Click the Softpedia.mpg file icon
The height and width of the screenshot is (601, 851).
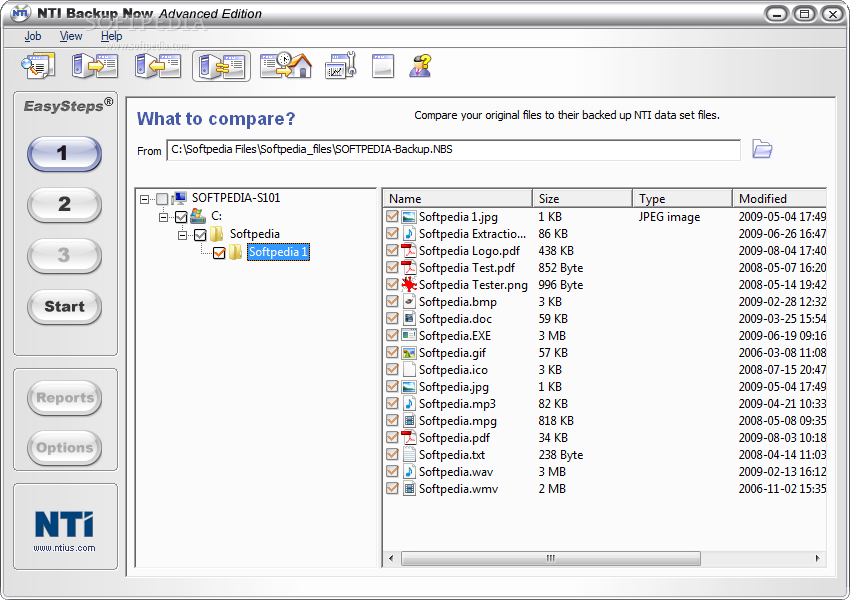pos(409,420)
